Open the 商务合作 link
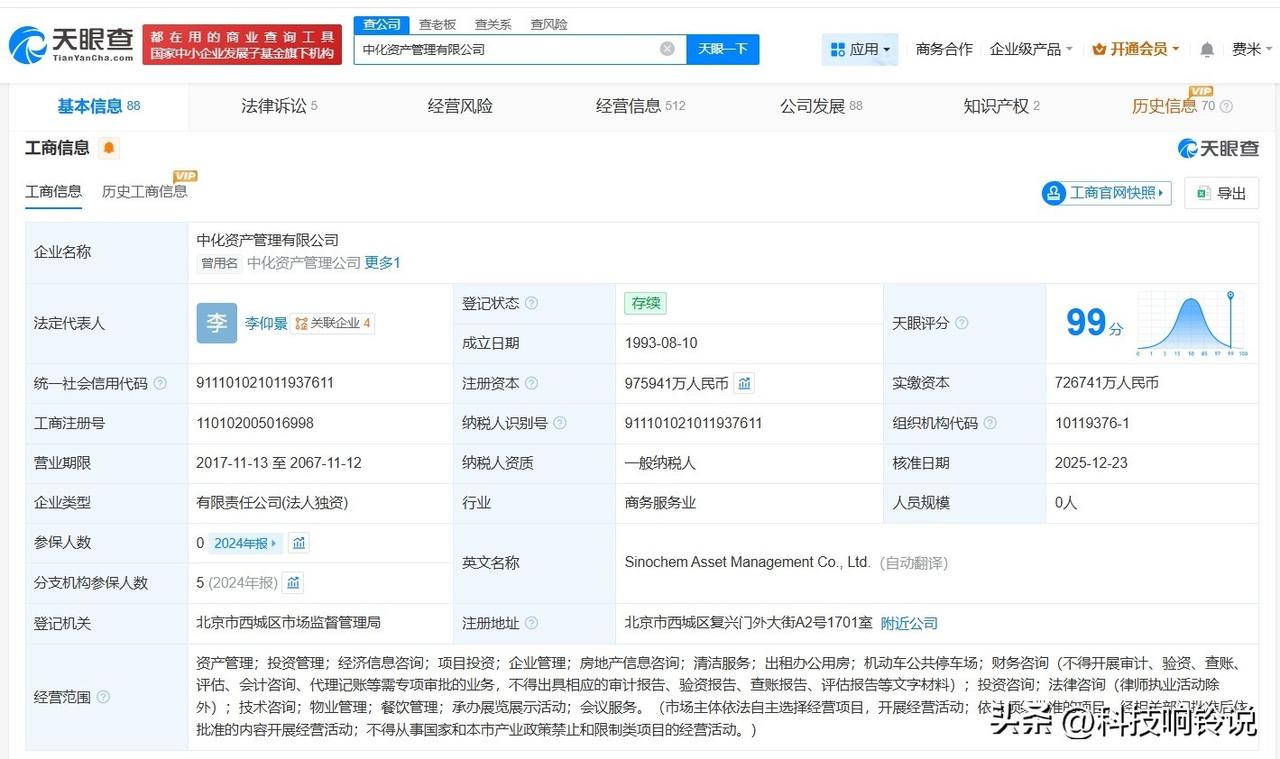Image resolution: width=1280 pixels, height=759 pixels. (944, 49)
